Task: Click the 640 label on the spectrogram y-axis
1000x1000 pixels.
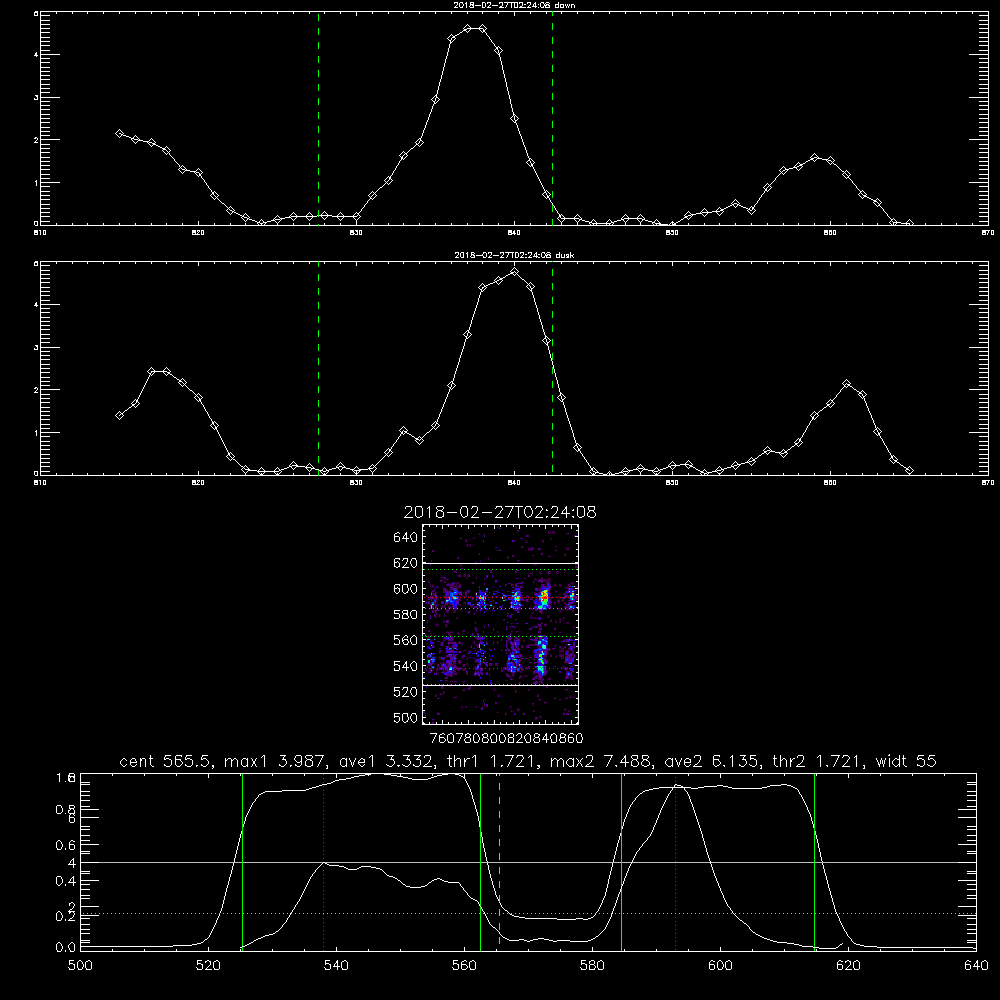Action: tap(406, 537)
